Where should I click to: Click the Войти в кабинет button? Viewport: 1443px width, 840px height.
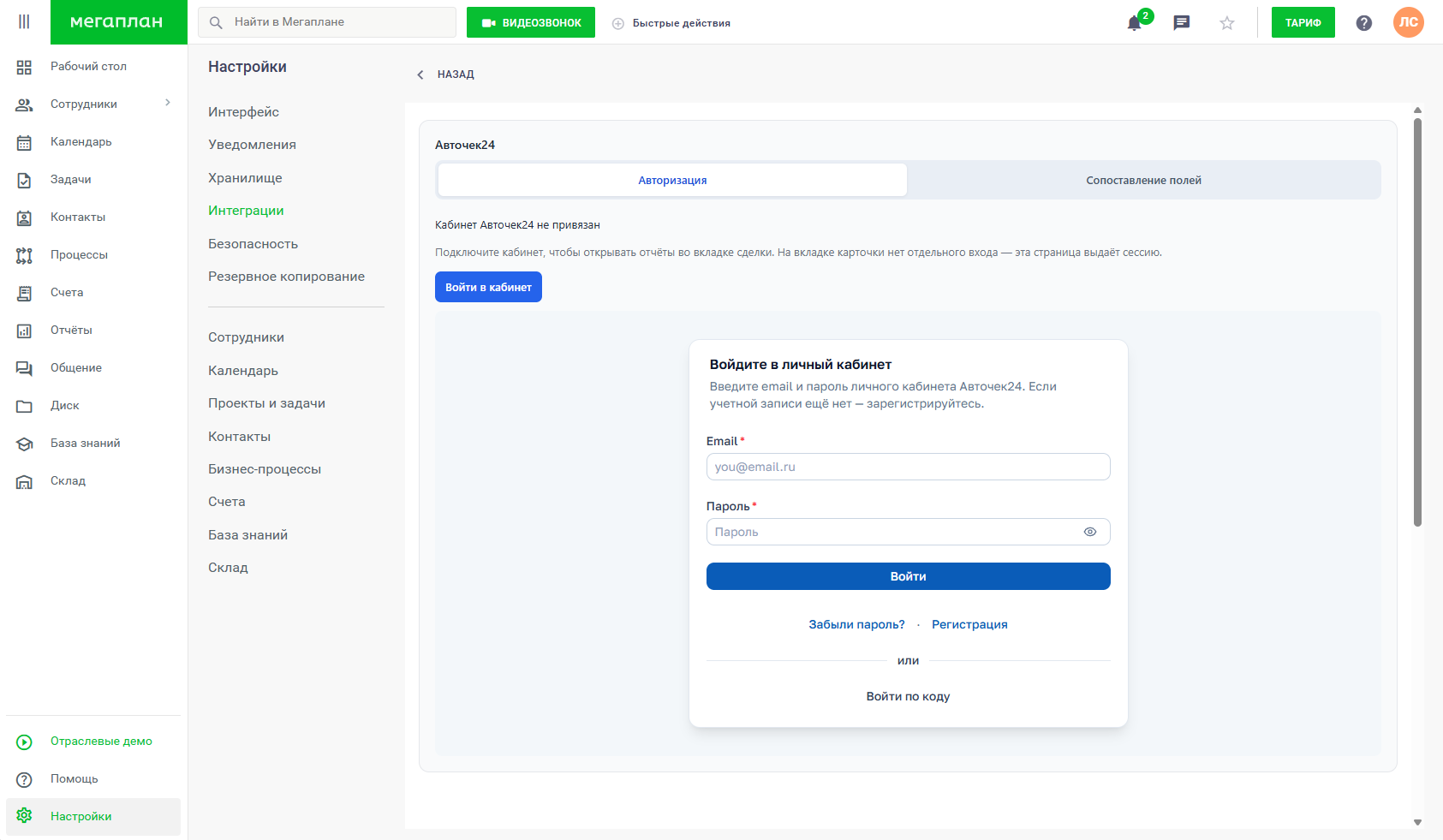coord(488,287)
